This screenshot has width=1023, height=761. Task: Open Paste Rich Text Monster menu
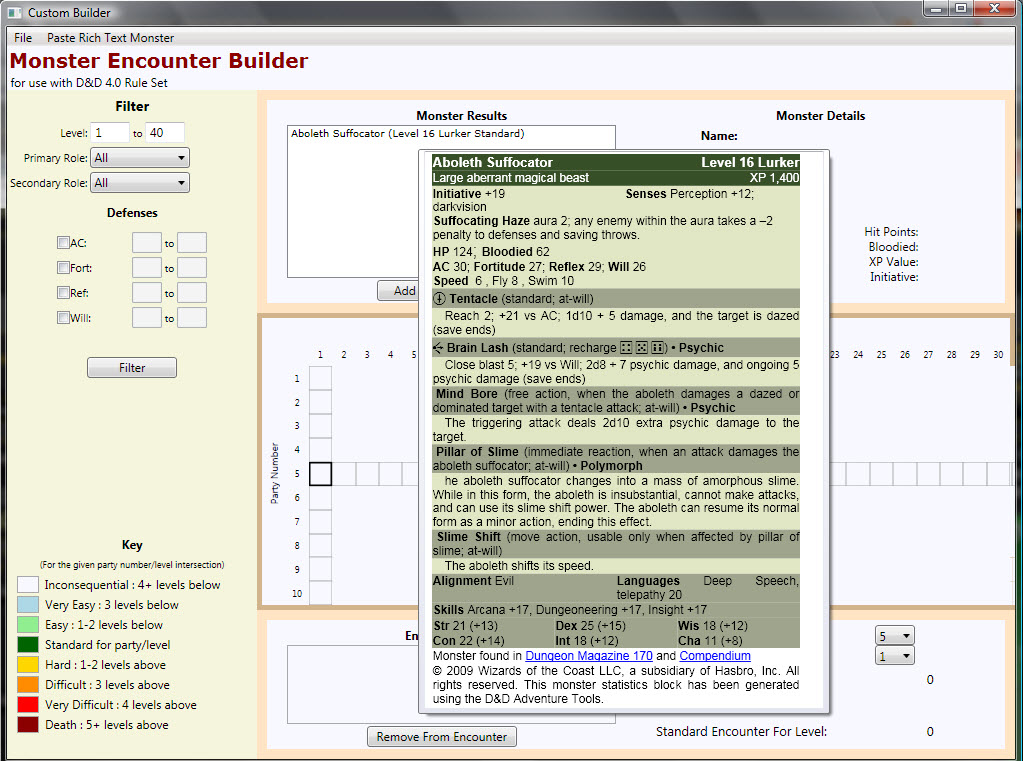tap(110, 38)
